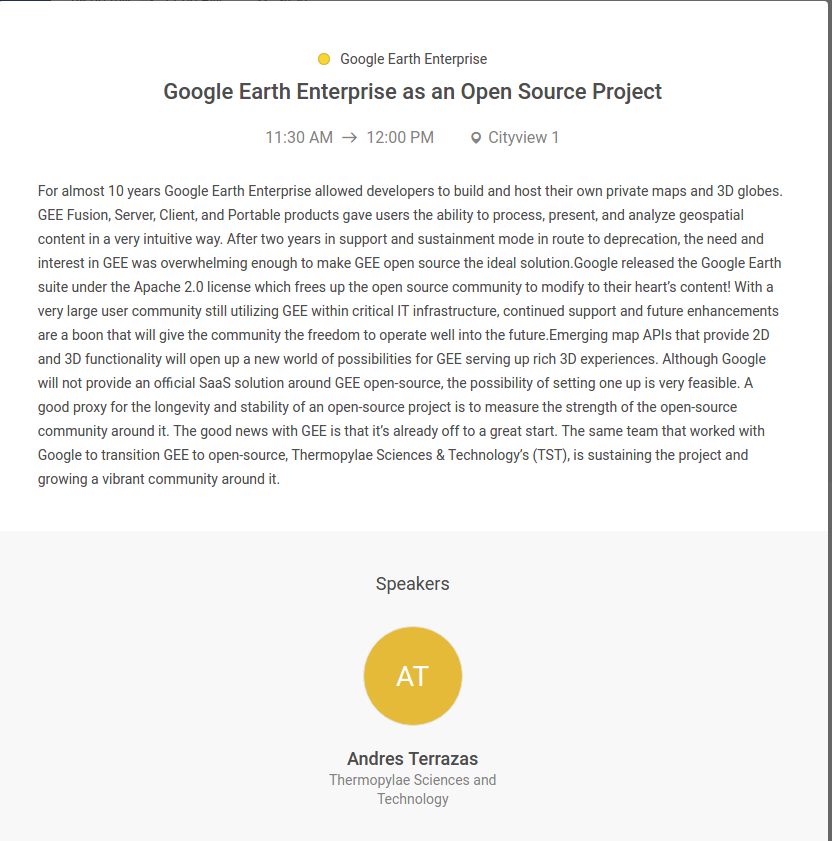
Task: Click the Thermopylae Sciences and Technology affiliation
Action: click(413, 790)
